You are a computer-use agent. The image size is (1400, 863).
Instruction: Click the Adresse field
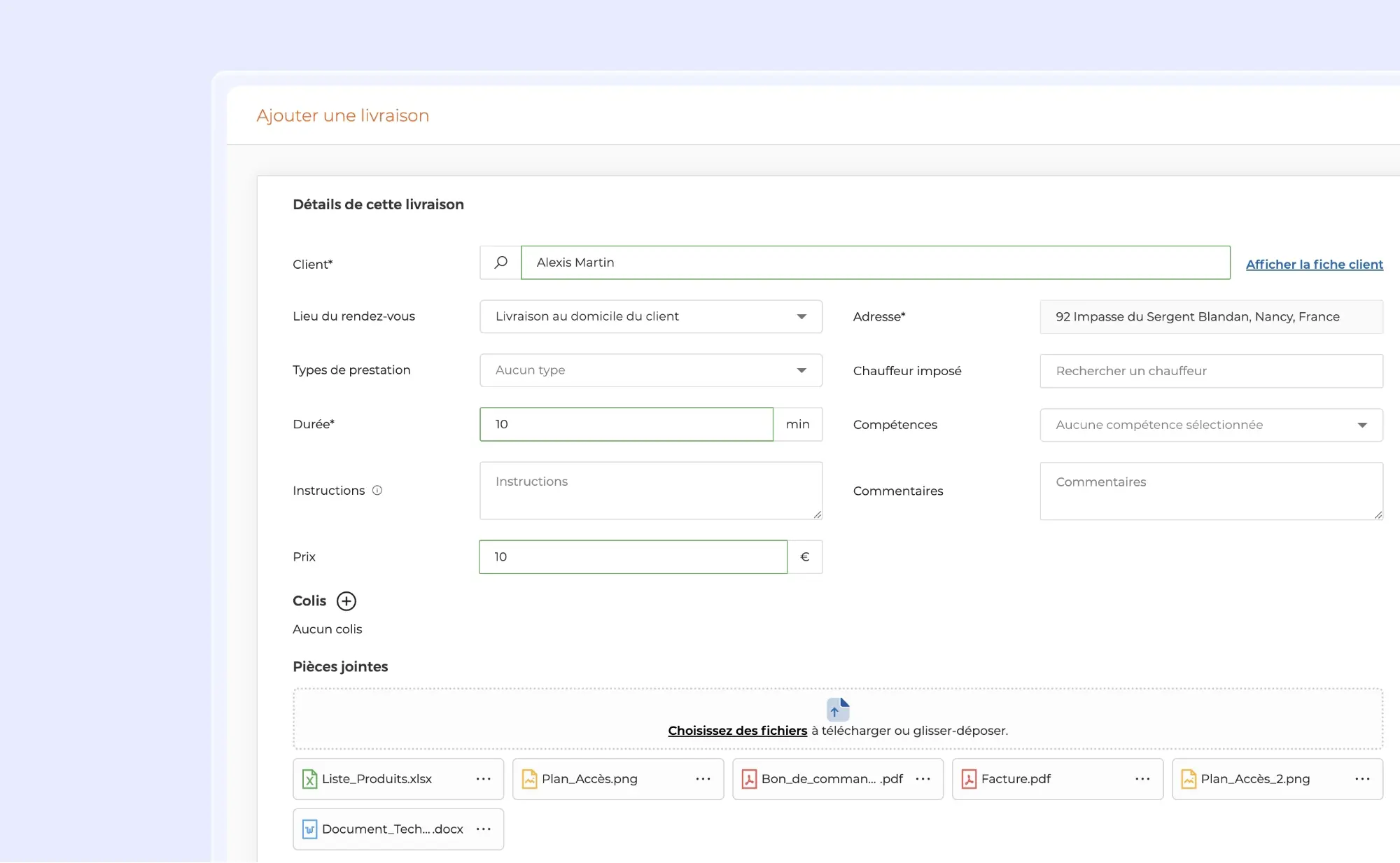[x=1211, y=316]
